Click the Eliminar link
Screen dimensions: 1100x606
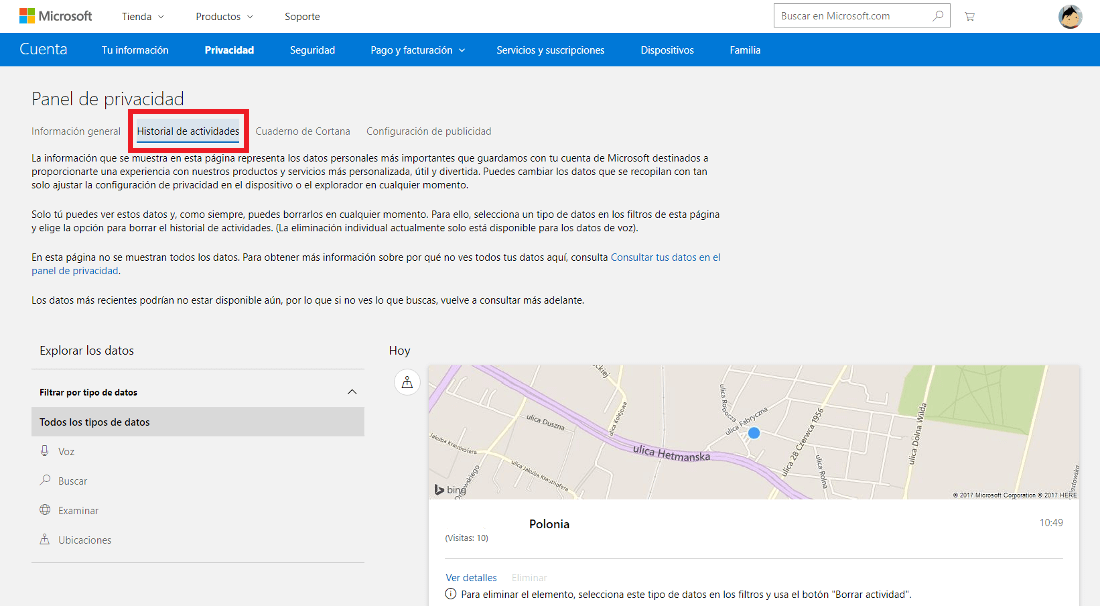529,577
